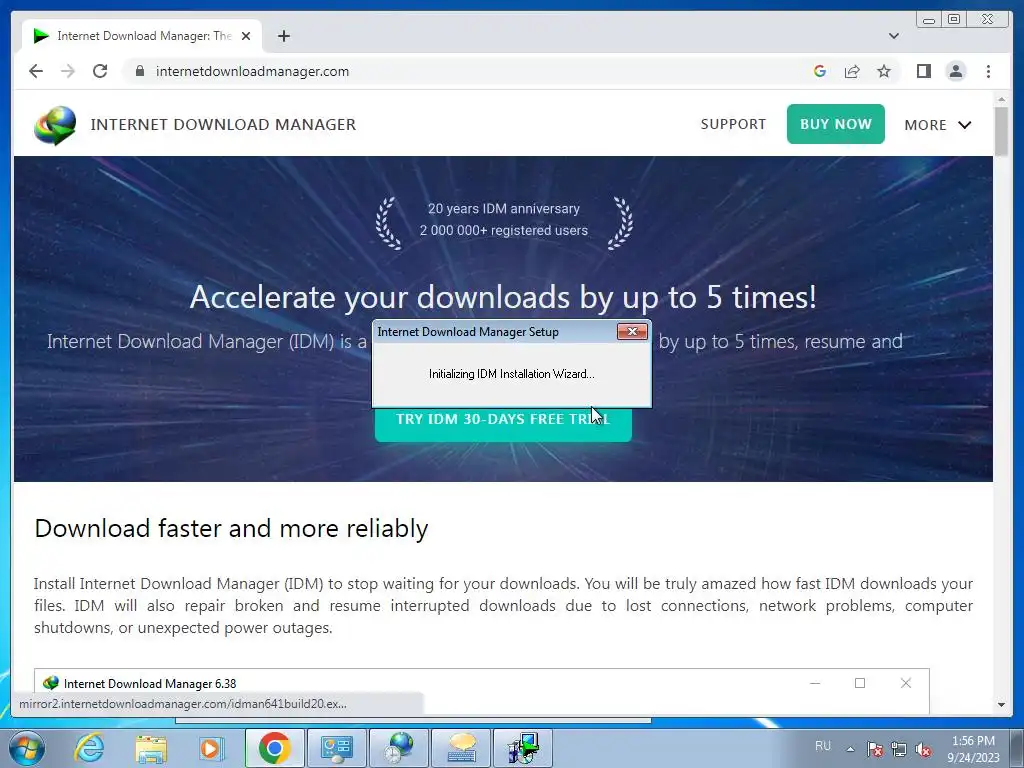Click the page scrollbar up arrow
This screenshot has height=768, width=1024.
[x=1001, y=99]
